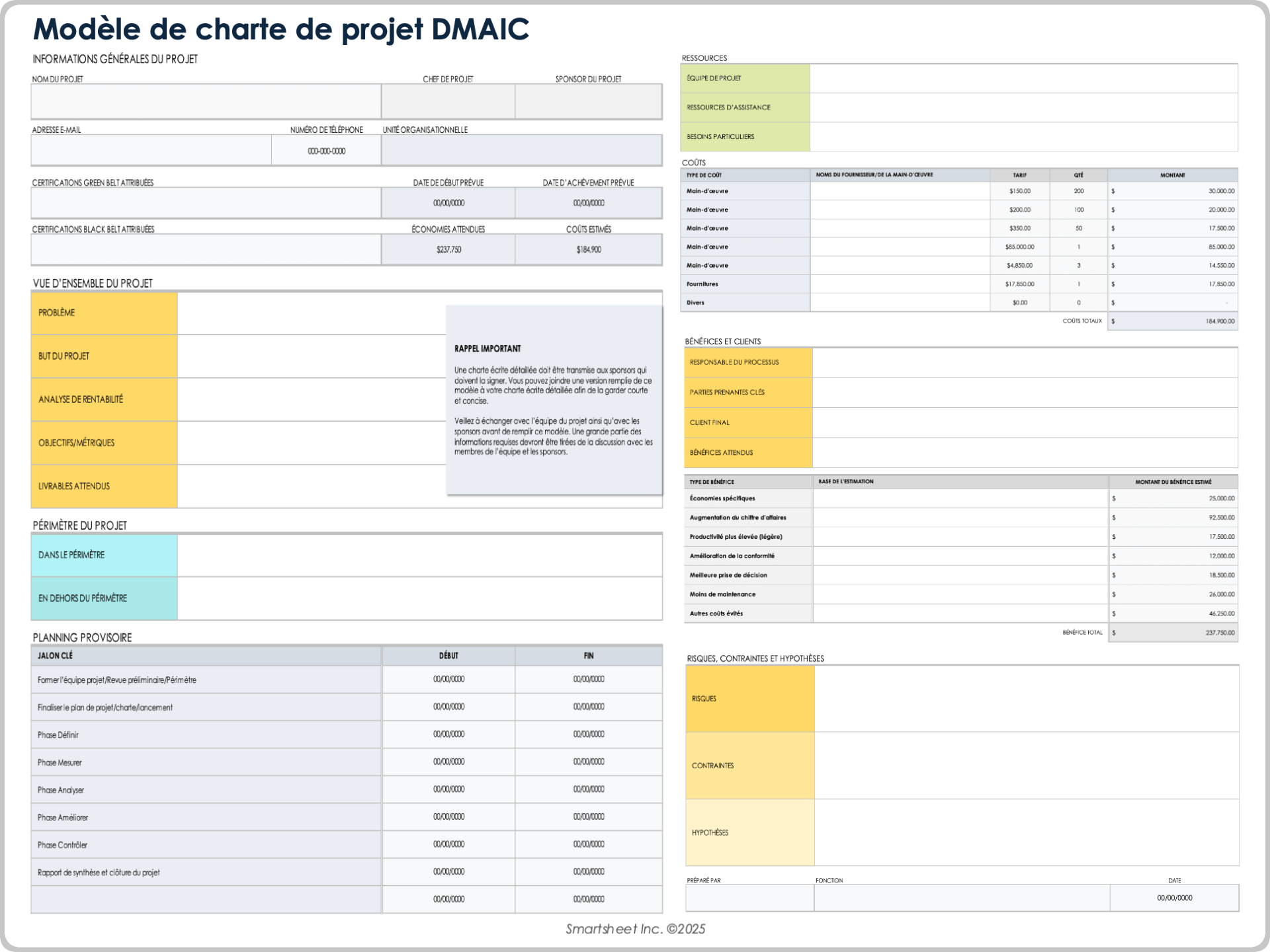The height and width of the screenshot is (952, 1270).
Task: Click the Certifications Black Belt attribuées field
Action: (x=206, y=249)
